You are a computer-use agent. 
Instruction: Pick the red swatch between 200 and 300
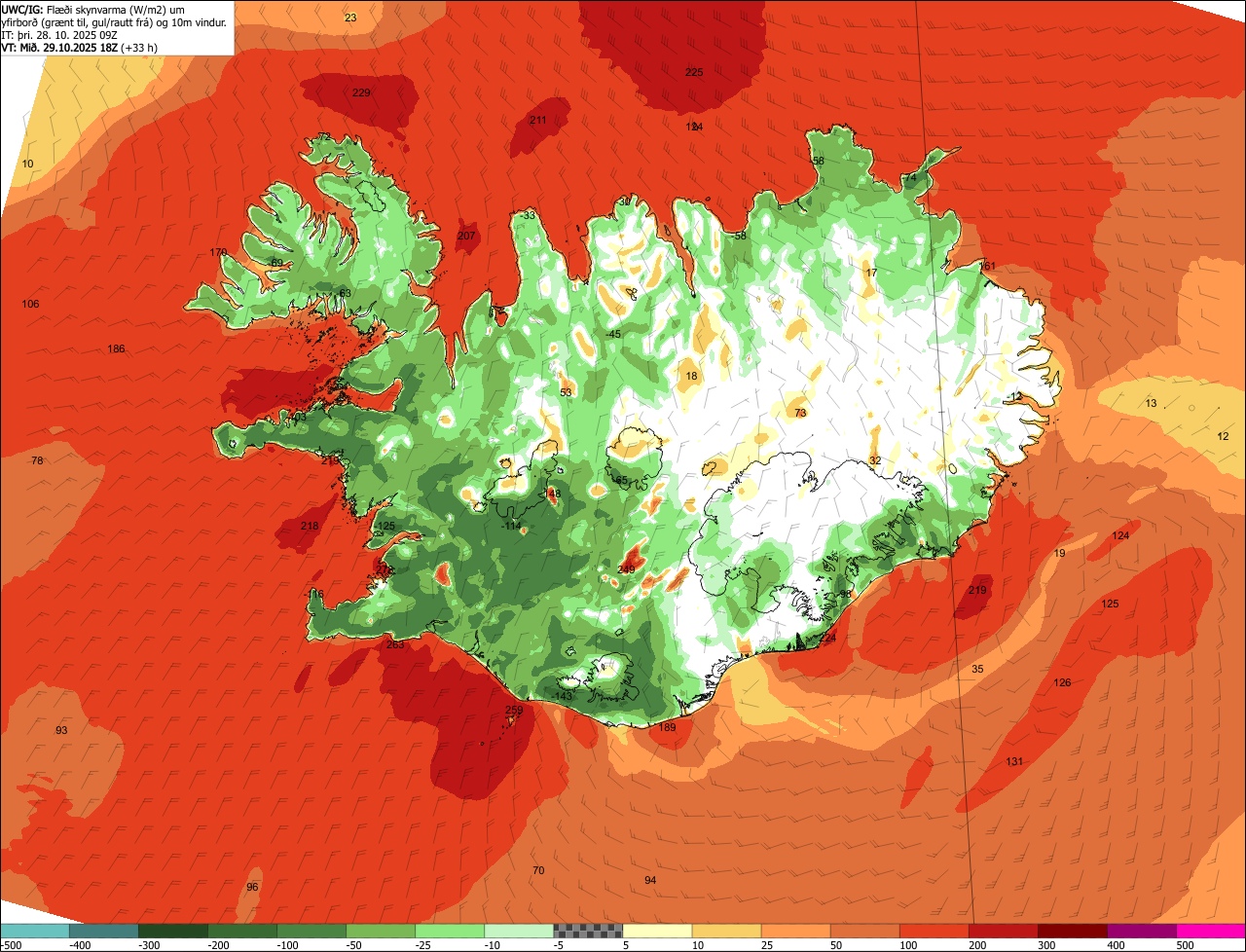1003,930
